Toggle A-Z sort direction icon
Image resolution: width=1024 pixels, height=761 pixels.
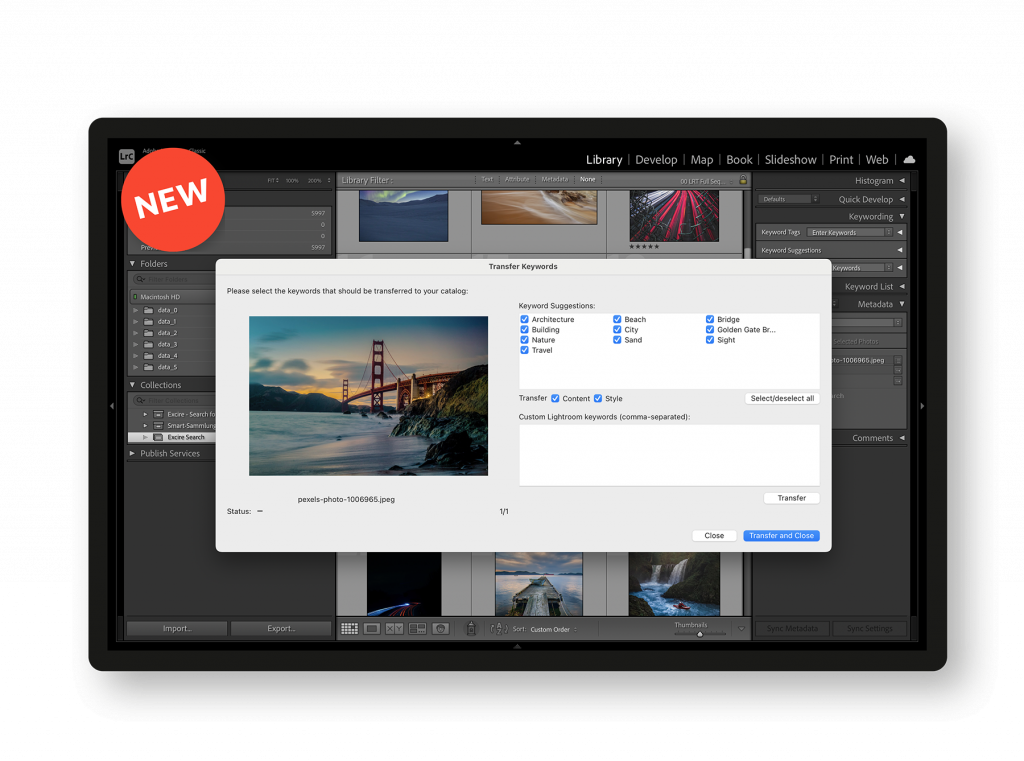[499, 629]
